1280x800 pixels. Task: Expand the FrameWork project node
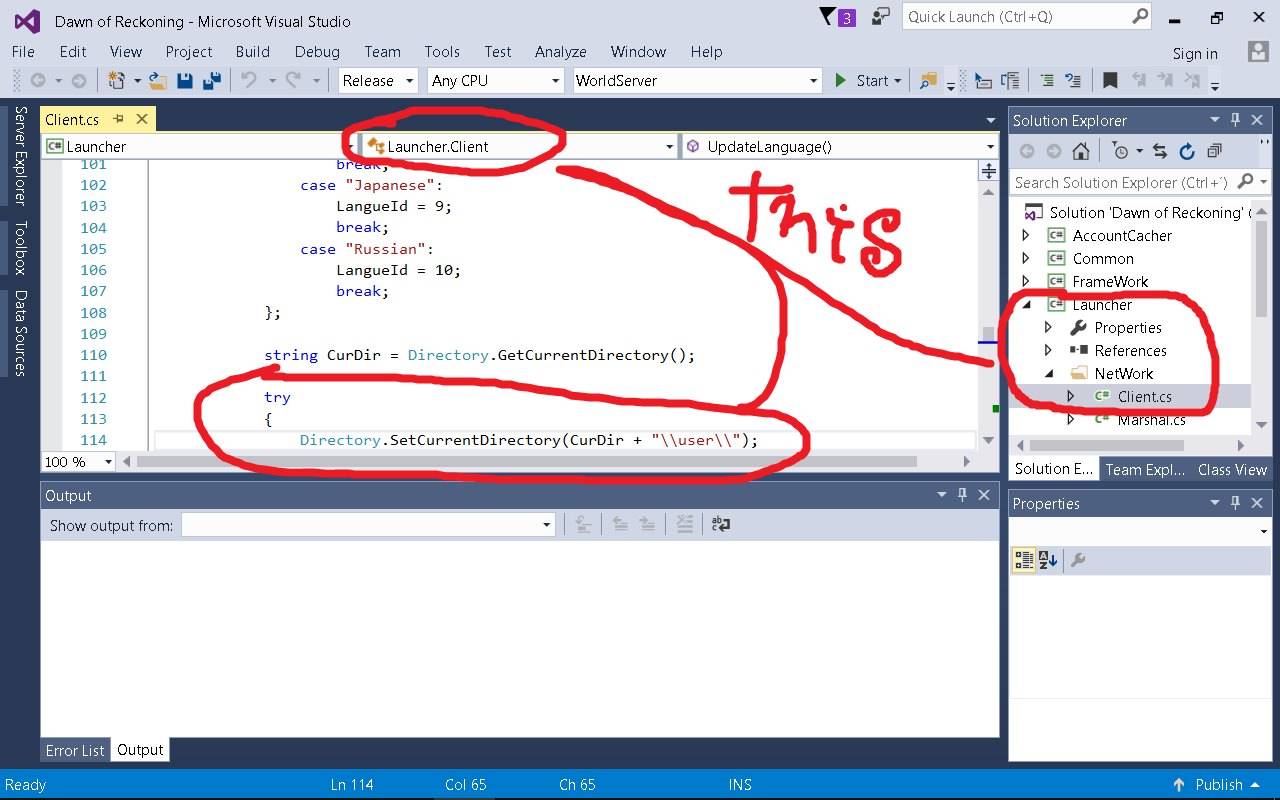(x=1026, y=281)
